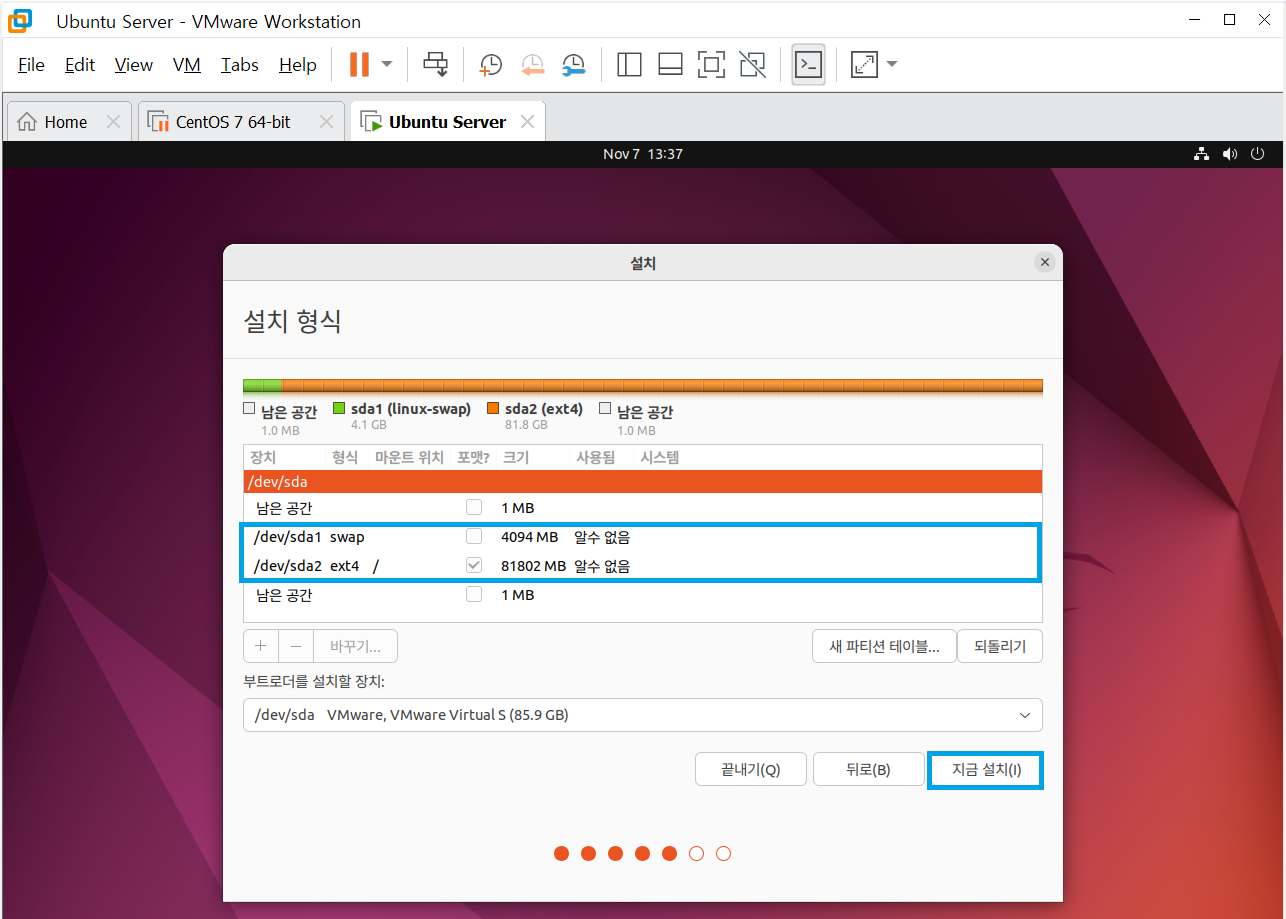Revert to the previous snapshot icon
1286x919 pixels.
(x=532, y=65)
